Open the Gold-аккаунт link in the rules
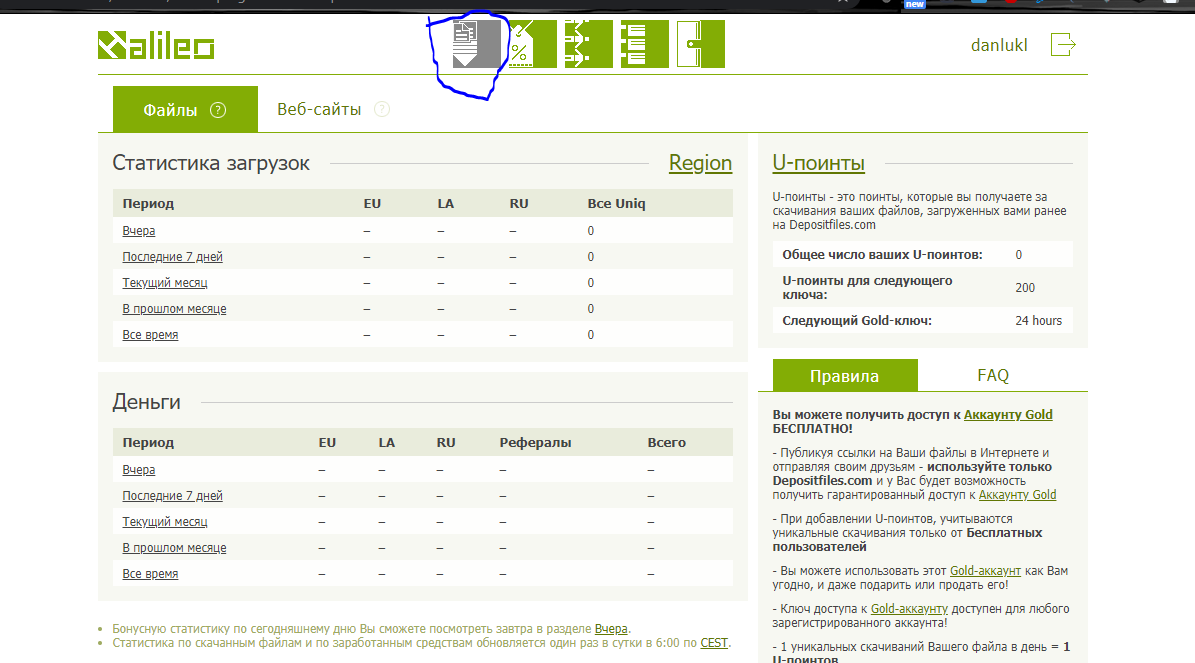This screenshot has height=663, width=1195. [x=985, y=571]
